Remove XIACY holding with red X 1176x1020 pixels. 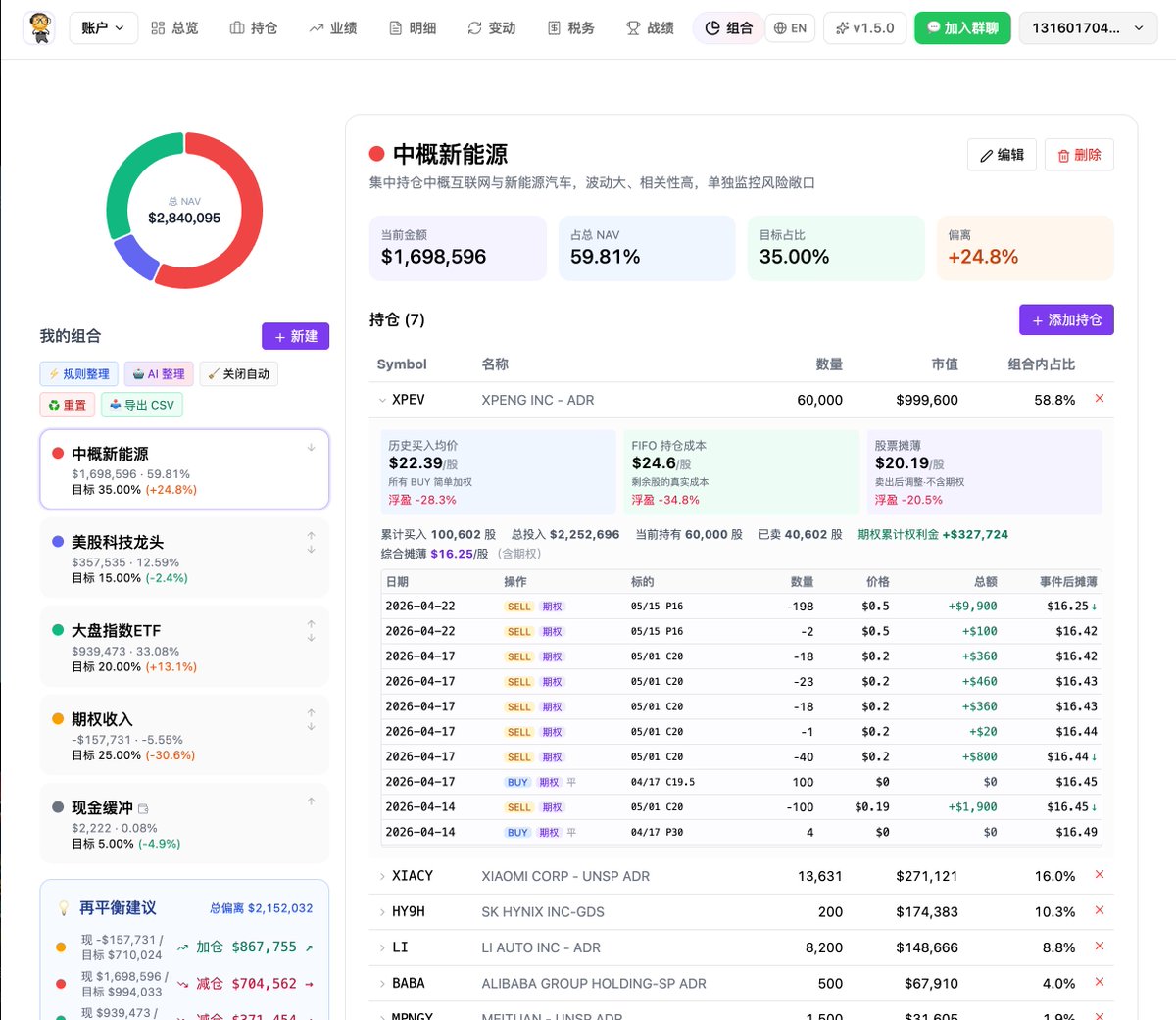coord(1099,874)
